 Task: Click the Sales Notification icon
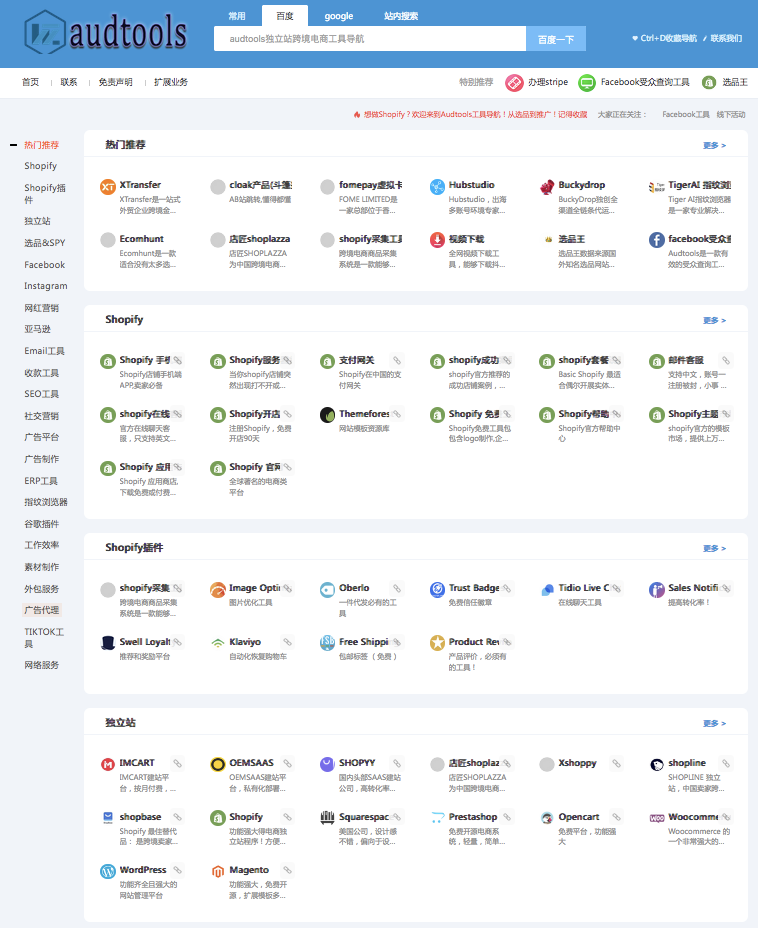click(657, 589)
